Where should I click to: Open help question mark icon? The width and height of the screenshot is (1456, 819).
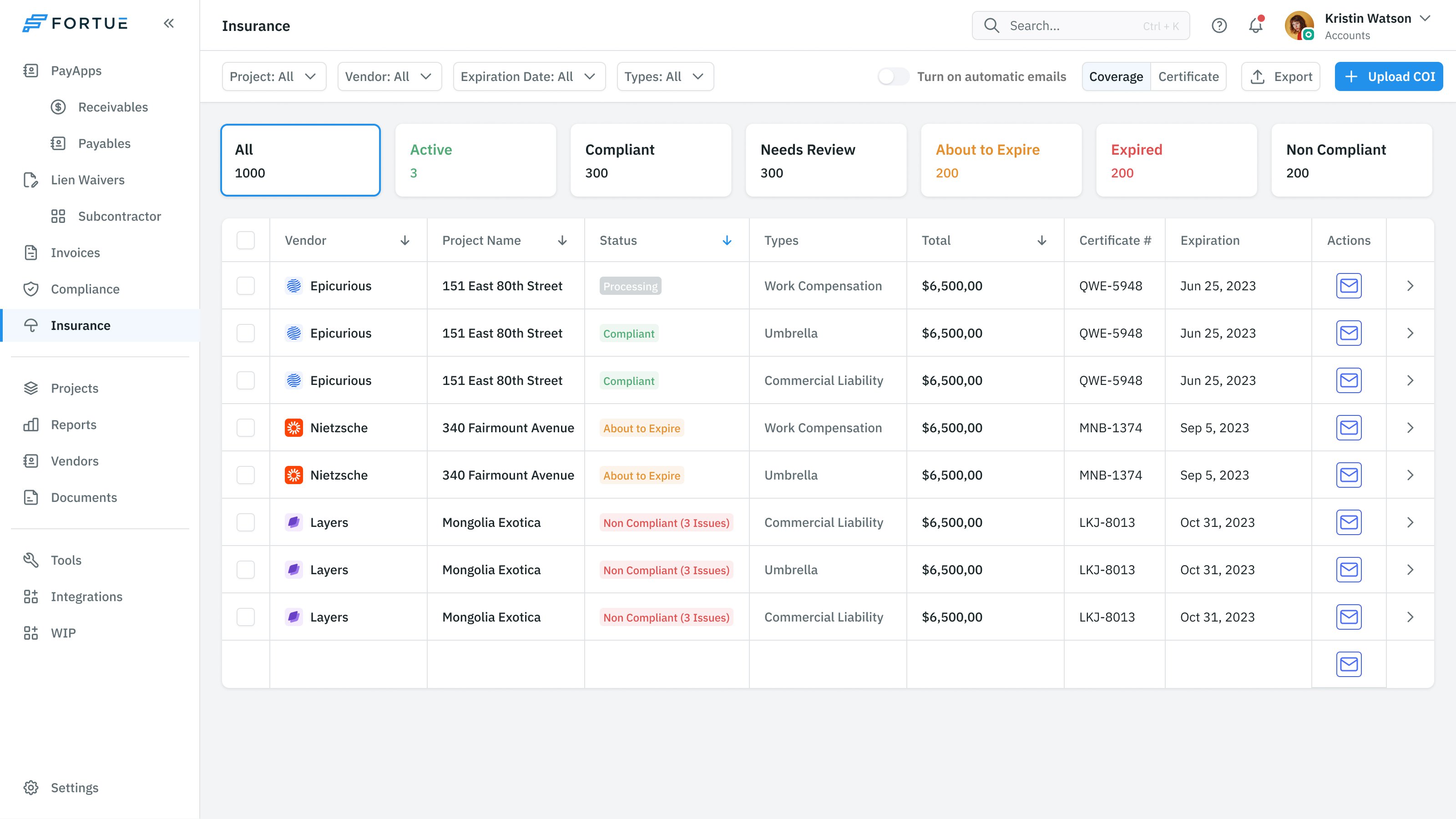[x=1219, y=25]
